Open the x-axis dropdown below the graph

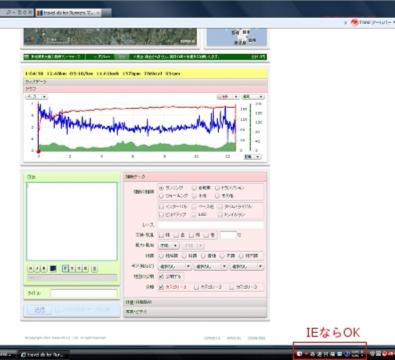pos(252,157)
